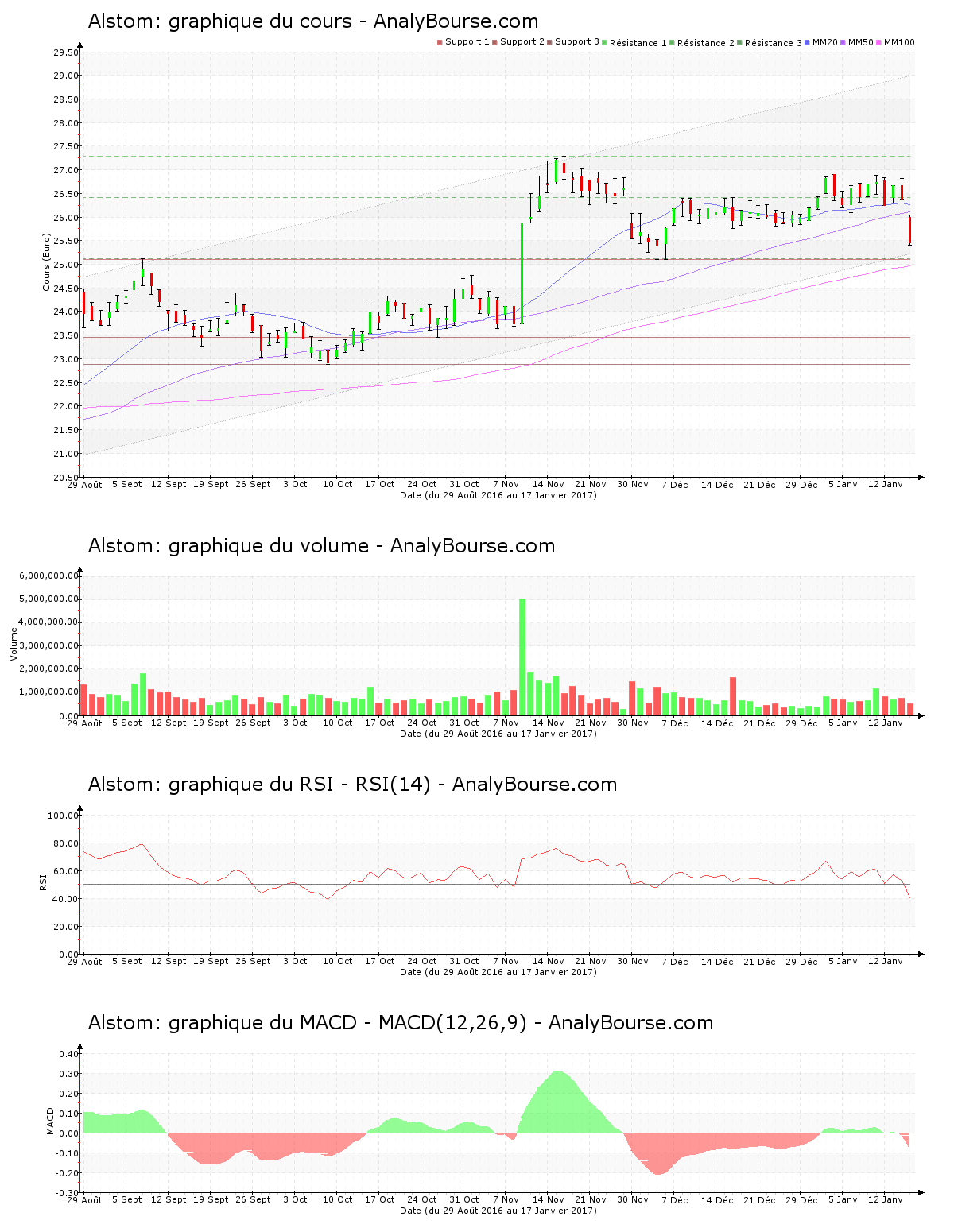Click '14 Nov' on the price chart date axis
The width and height of the screenshot is (954, 1232).
[549, 484]
